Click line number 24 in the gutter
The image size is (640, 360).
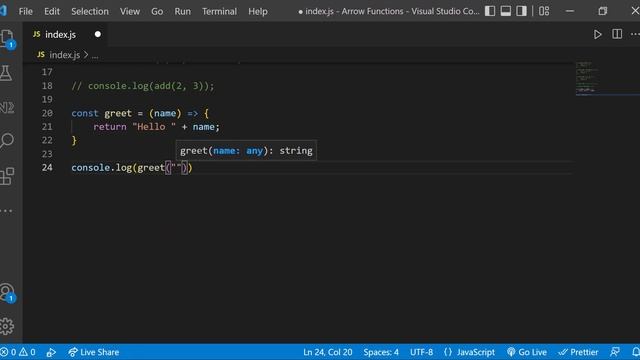click(x=47, y=167)
